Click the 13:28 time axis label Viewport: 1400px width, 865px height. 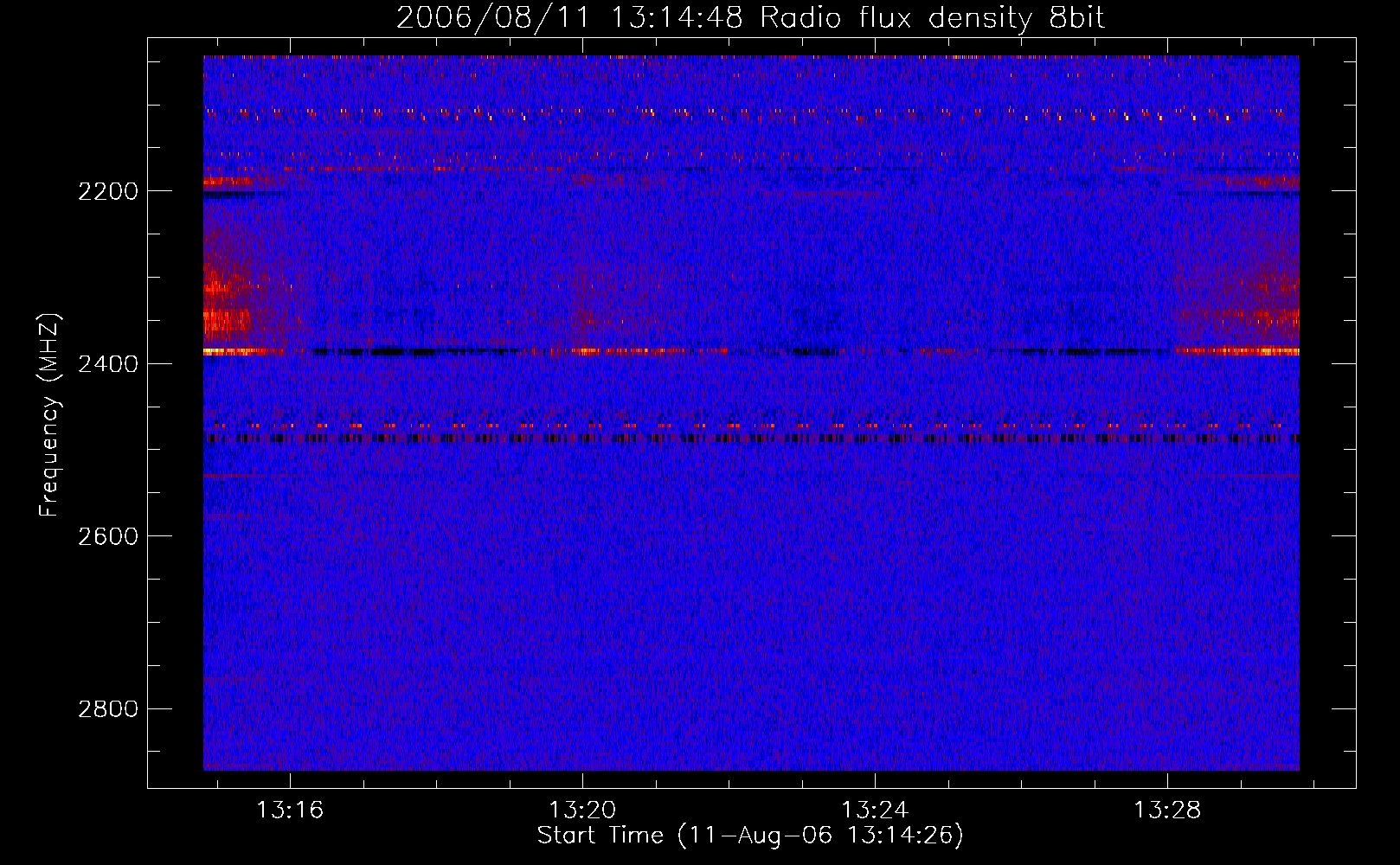1167,810
